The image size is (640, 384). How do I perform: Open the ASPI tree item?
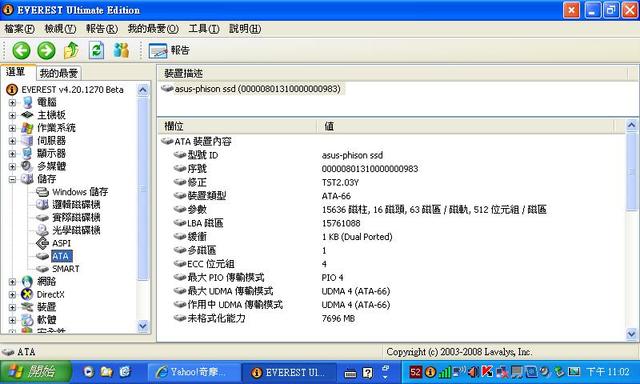point(53,243)
